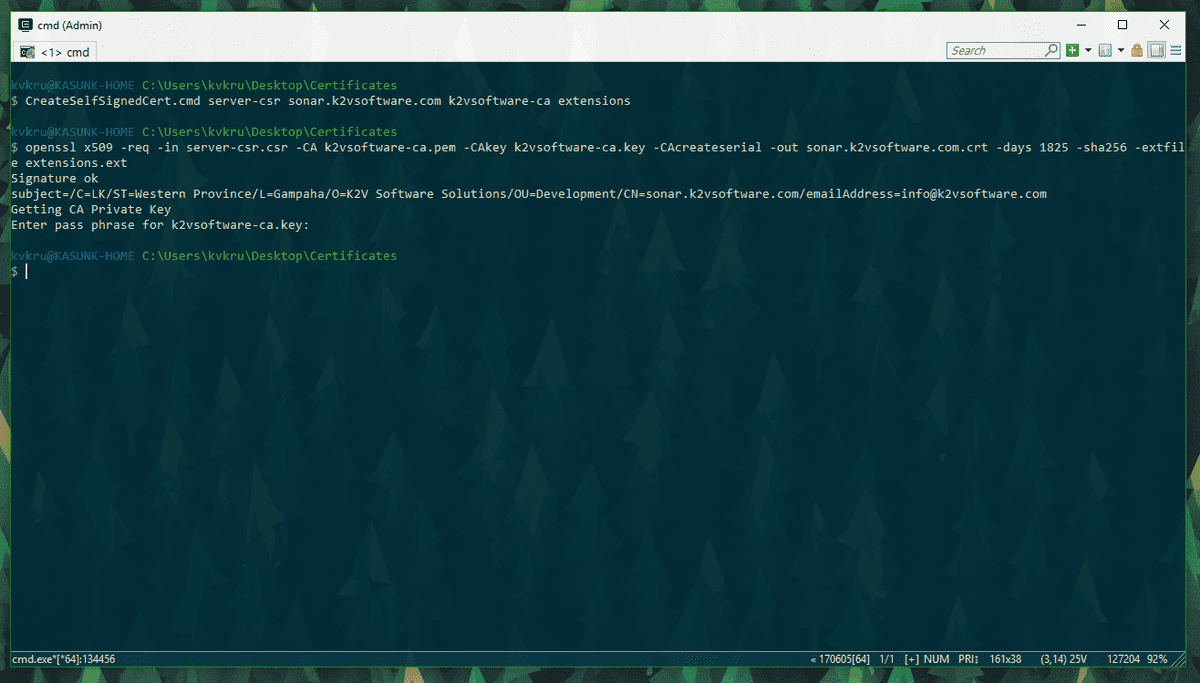Collapse status bar columns via double-chevron
Screen dimensions: 1200x683
click(x=812, y=659)
